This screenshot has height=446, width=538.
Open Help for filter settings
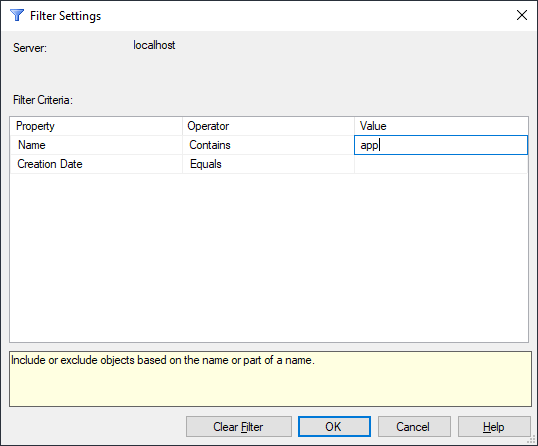pos(494,426)
